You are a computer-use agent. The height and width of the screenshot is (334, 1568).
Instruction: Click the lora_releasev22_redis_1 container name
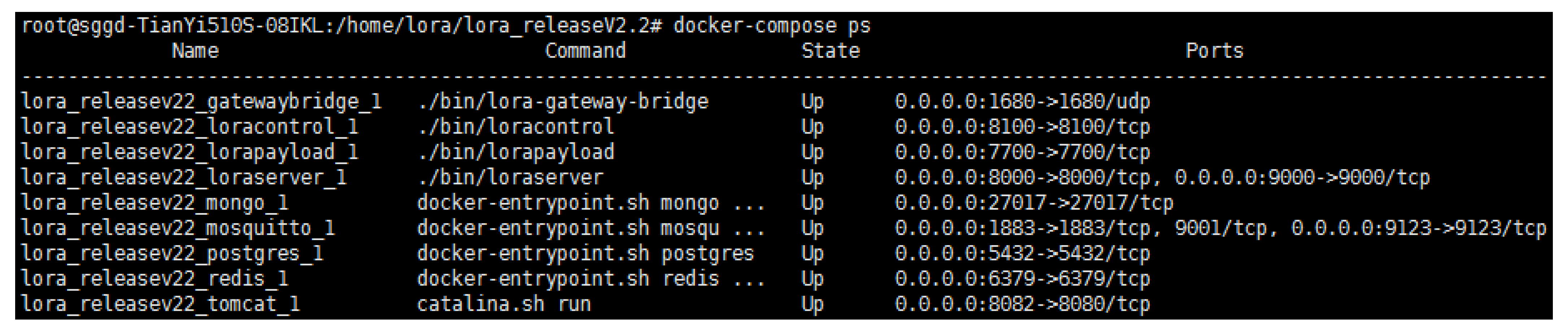coord(154,278)
